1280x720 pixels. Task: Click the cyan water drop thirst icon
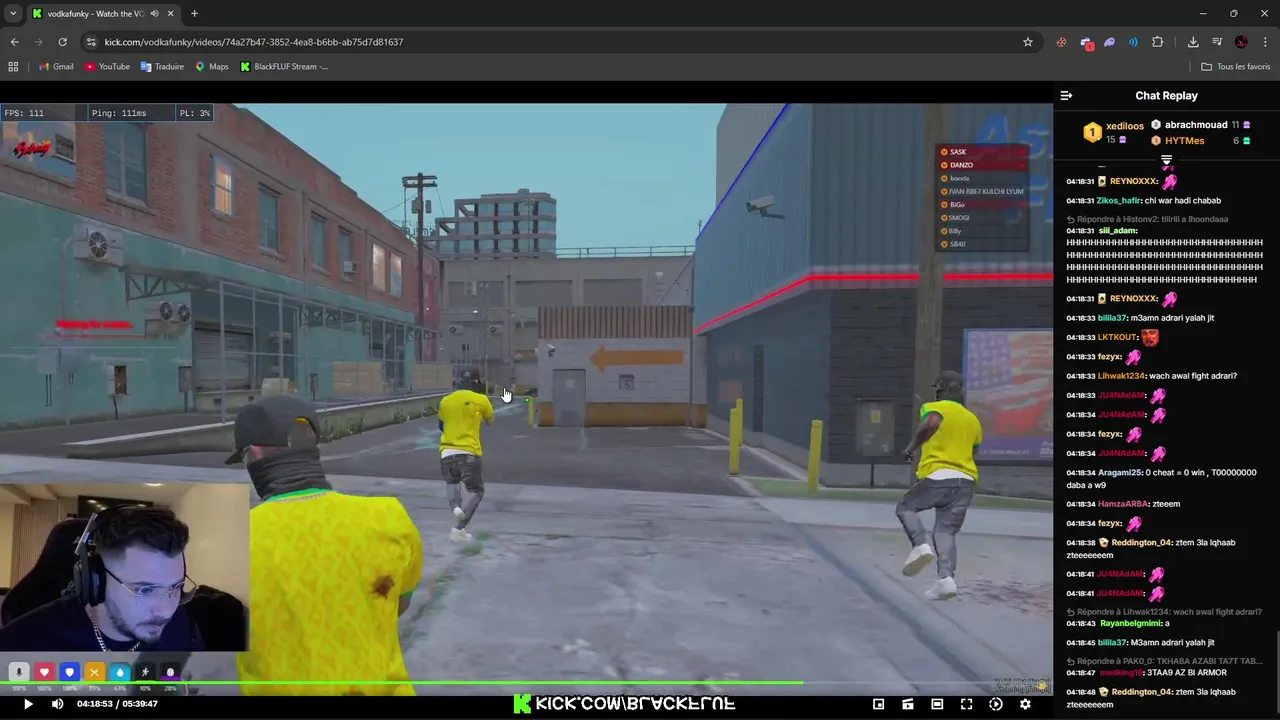pyautogui.click(x=119, y=672)
